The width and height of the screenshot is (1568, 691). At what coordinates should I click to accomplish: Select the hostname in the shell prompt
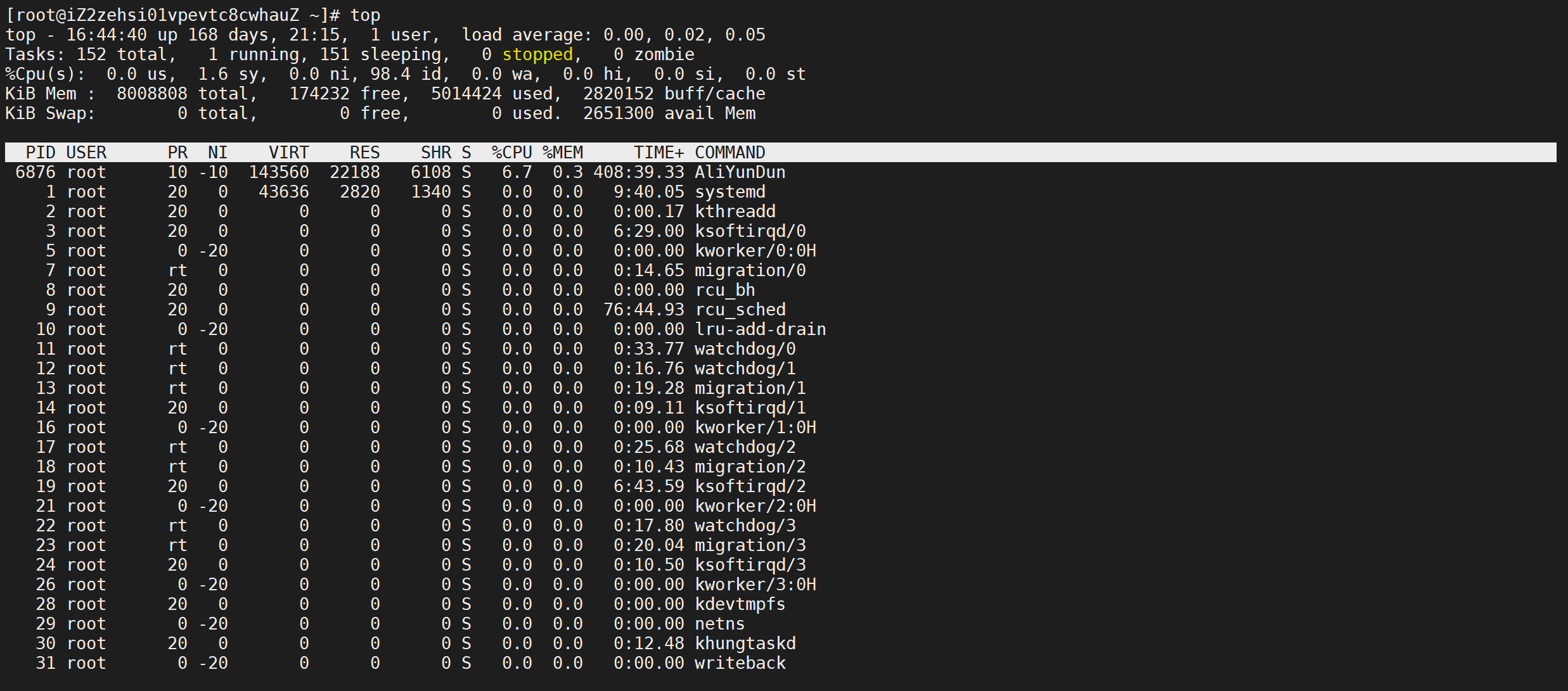[x=183, y=15]
